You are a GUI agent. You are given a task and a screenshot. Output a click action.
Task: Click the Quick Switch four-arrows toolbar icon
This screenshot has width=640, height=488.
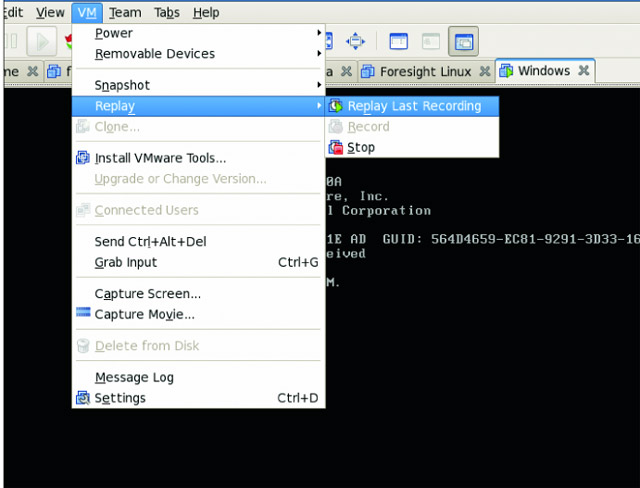pos(355,41)
